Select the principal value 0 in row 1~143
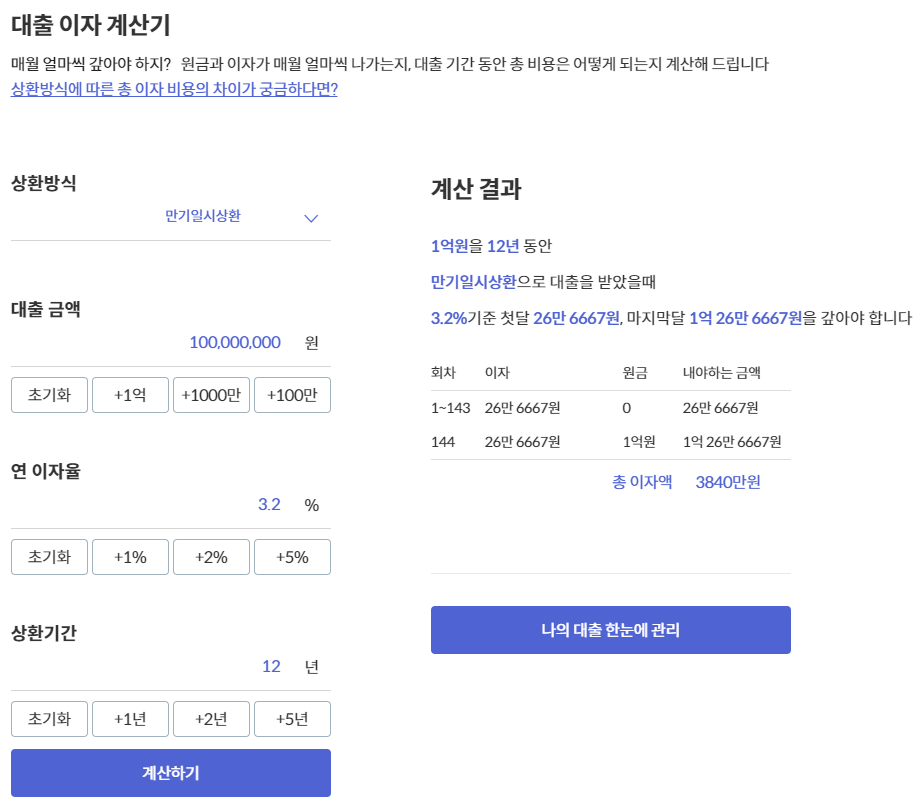 (627, 408)
